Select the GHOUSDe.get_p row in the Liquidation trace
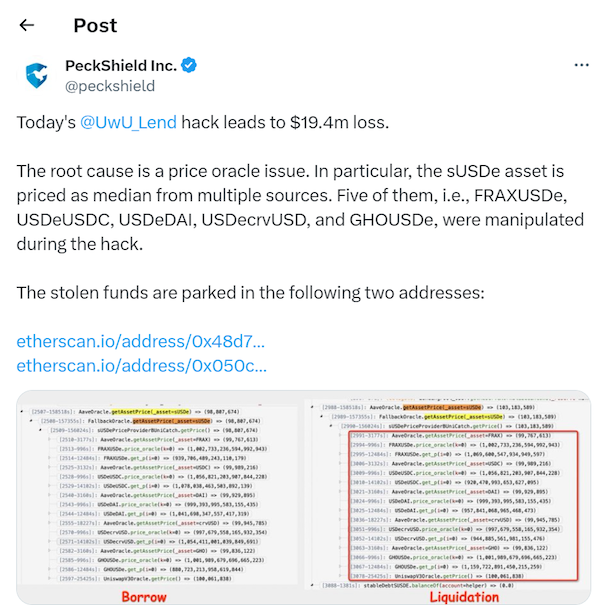 [448, 567]
